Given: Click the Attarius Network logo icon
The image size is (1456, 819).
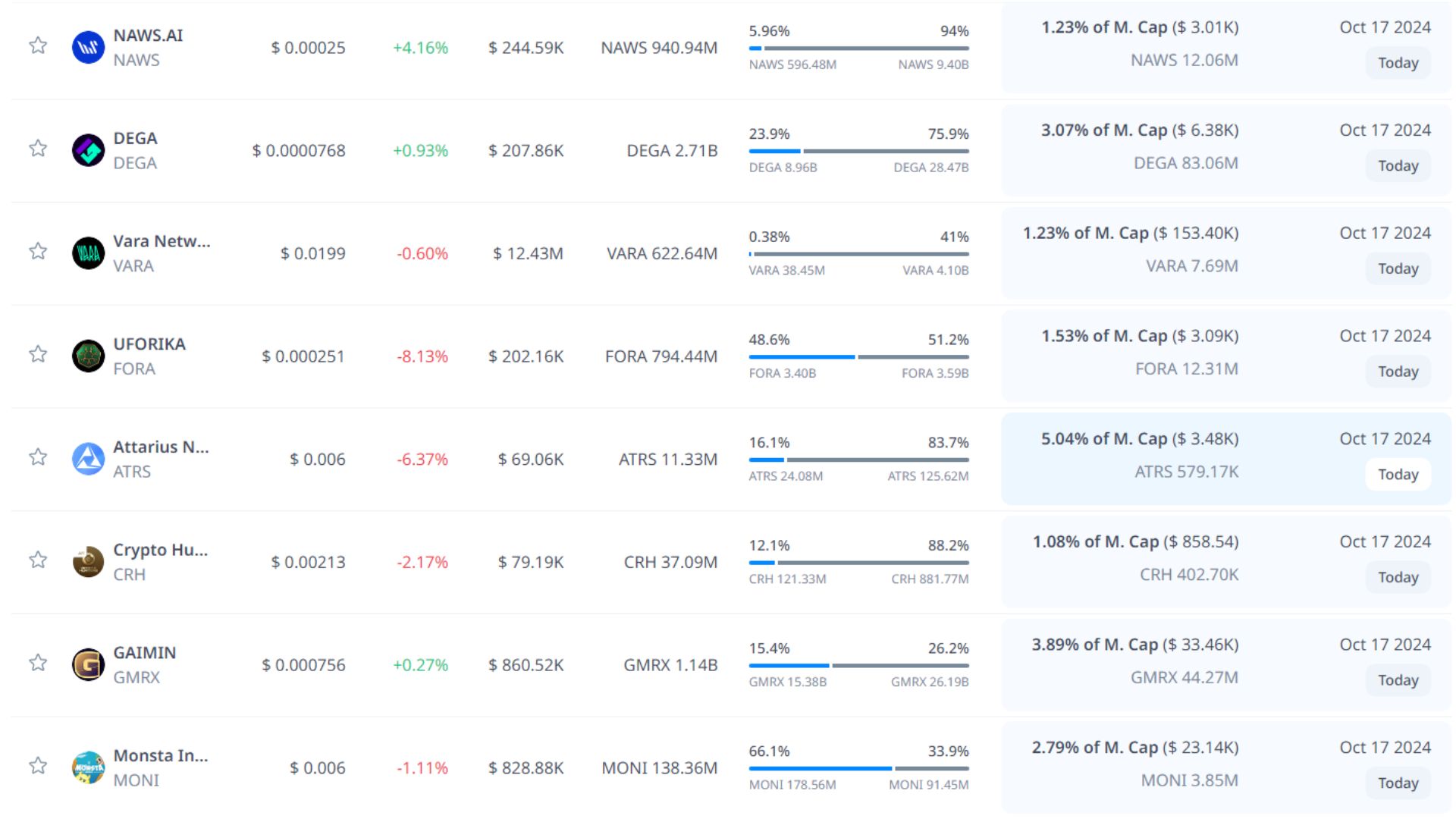Looking at the screenshot, I should [88, 459].
